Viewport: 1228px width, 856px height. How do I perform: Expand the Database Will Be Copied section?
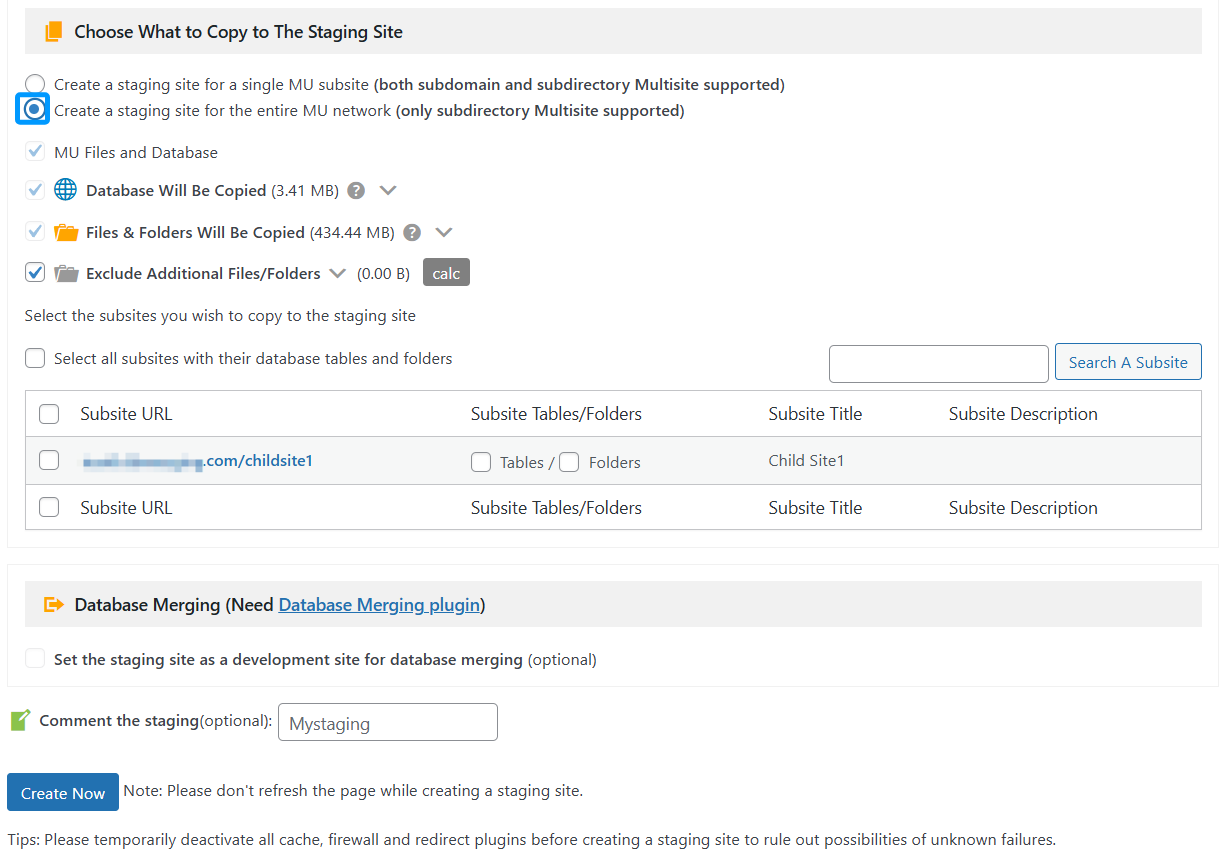tap(388, 190)
